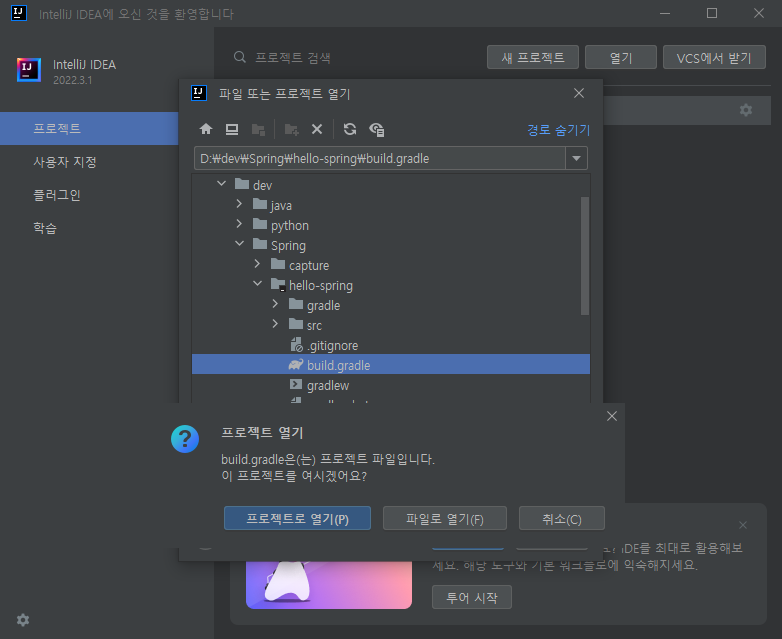Click the search magnifier icon for projects
This screenshot has height=639, width=782.
[x=240, y=57]
